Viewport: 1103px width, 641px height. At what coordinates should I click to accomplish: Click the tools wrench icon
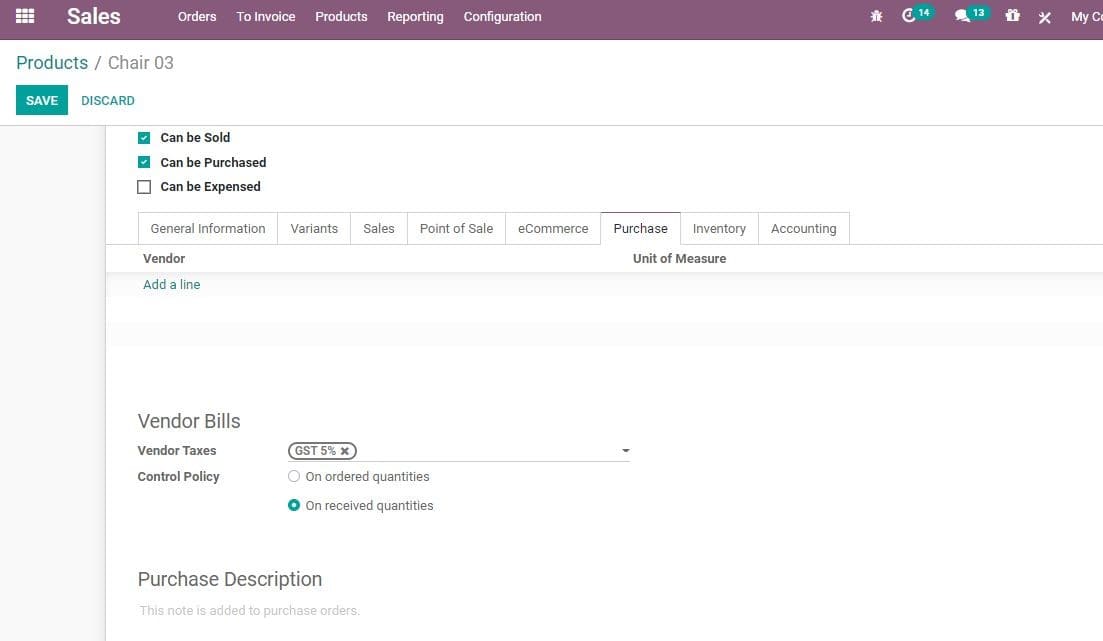[x=1044, y=16]
